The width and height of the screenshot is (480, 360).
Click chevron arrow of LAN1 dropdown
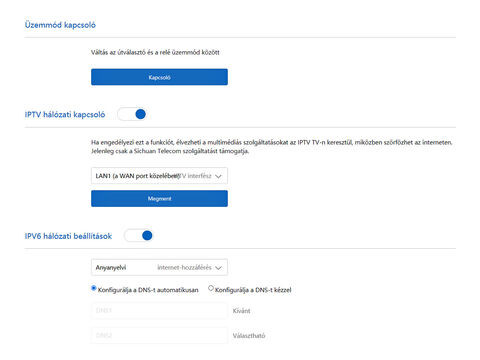[x=218, y=176]
